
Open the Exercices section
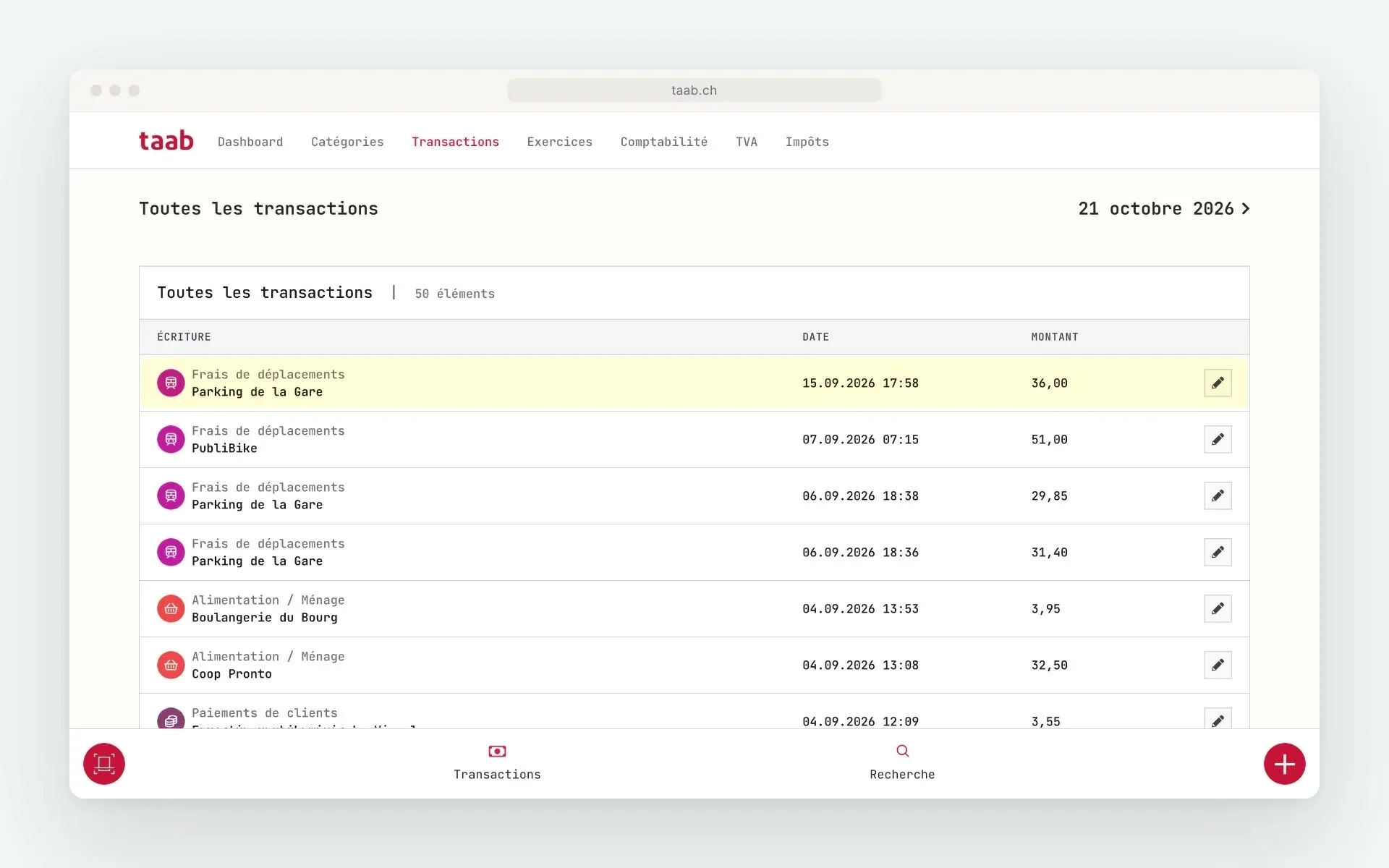pyautogui.click(x=559, y=142)
